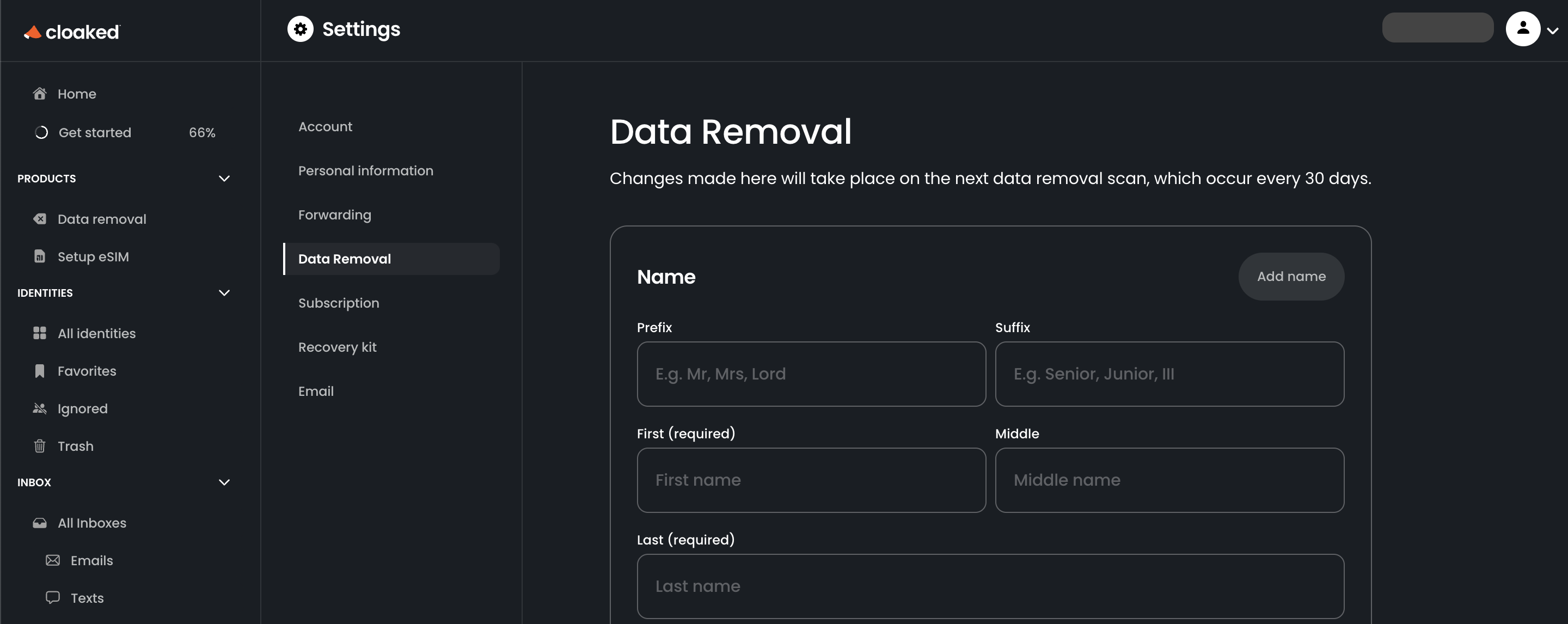This screenshot has width=1568, height=624.
Task: Click the Favorites bookmark icon
Action: [40, 371]
